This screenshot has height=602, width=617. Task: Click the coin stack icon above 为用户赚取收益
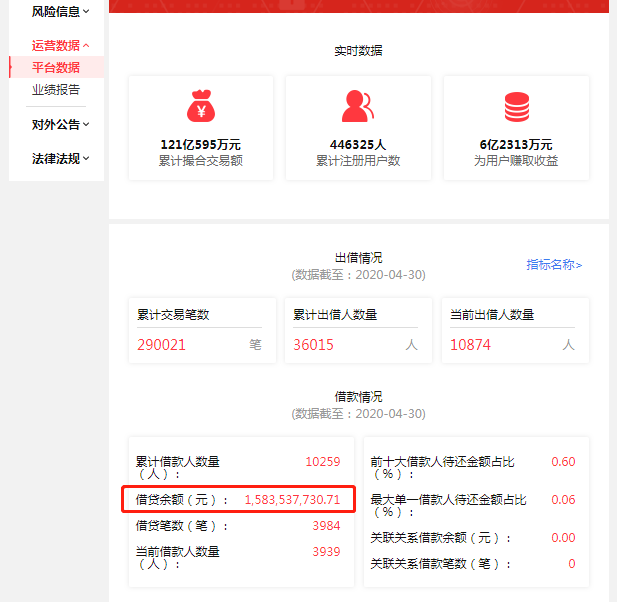point(517,107)
